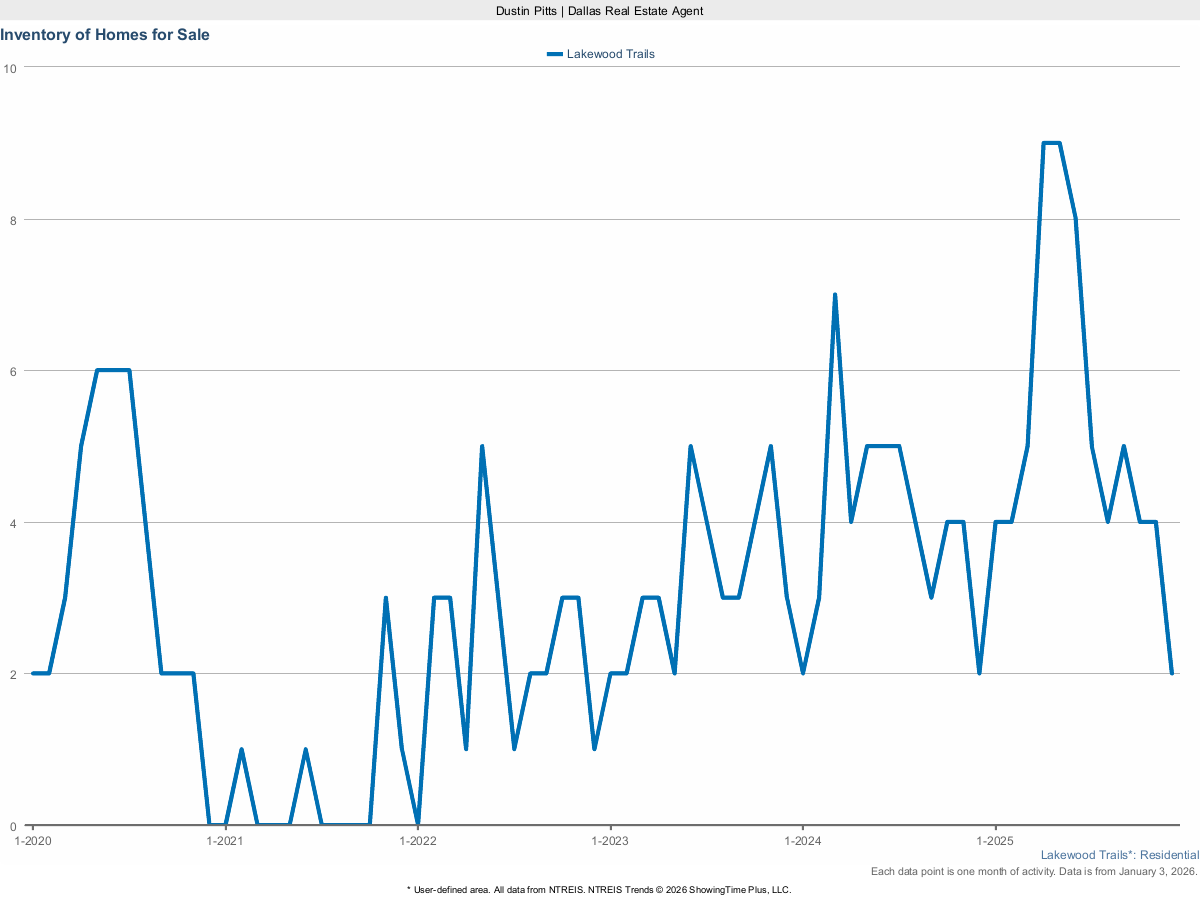
Task: Click the blue legend line marker
Action: pos(554,54)
